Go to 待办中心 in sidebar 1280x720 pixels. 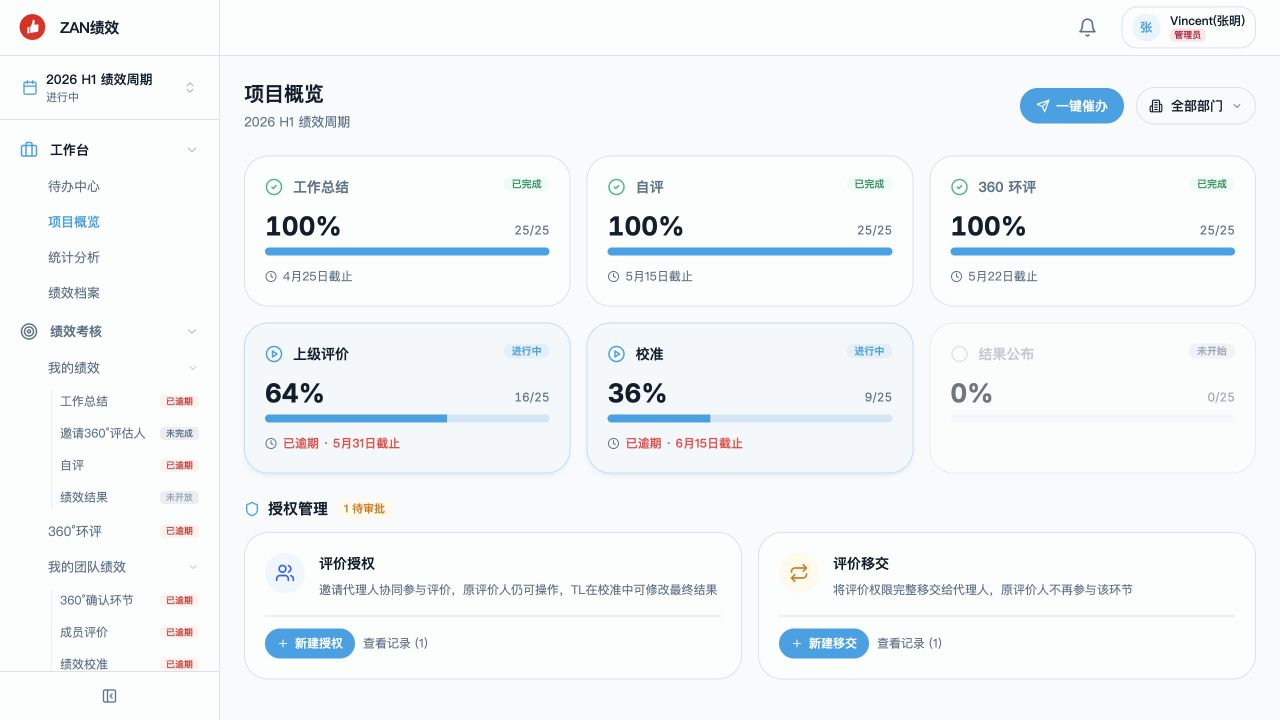click(x=74, y=186)
